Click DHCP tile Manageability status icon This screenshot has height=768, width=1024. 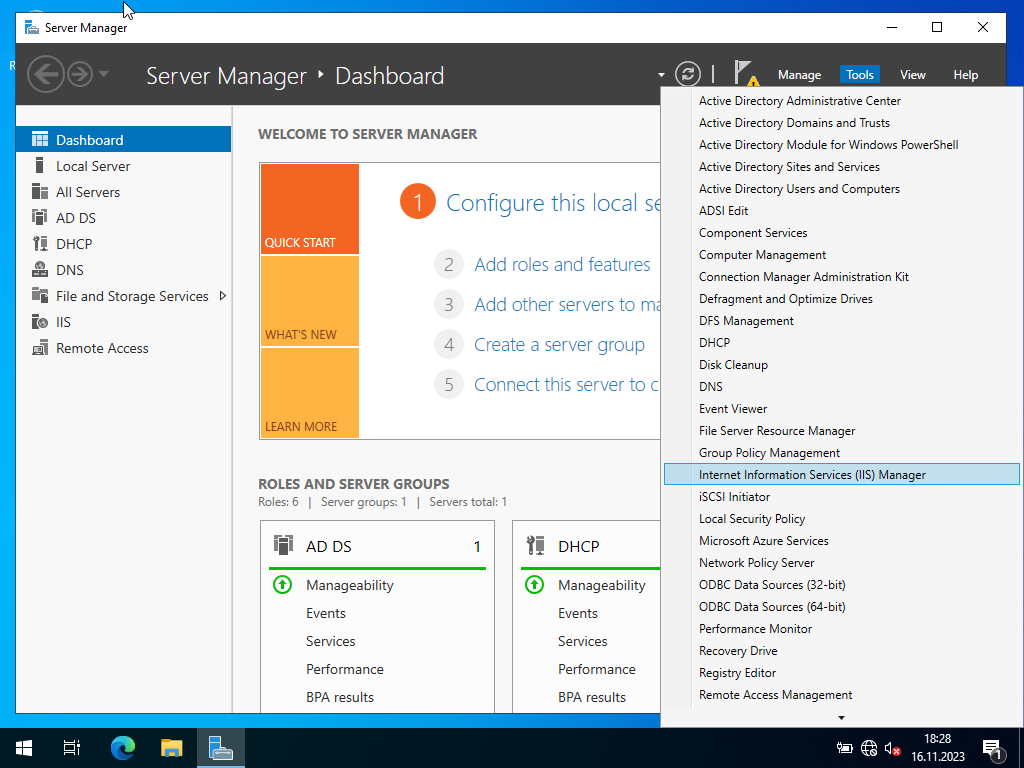coord(534,584)
